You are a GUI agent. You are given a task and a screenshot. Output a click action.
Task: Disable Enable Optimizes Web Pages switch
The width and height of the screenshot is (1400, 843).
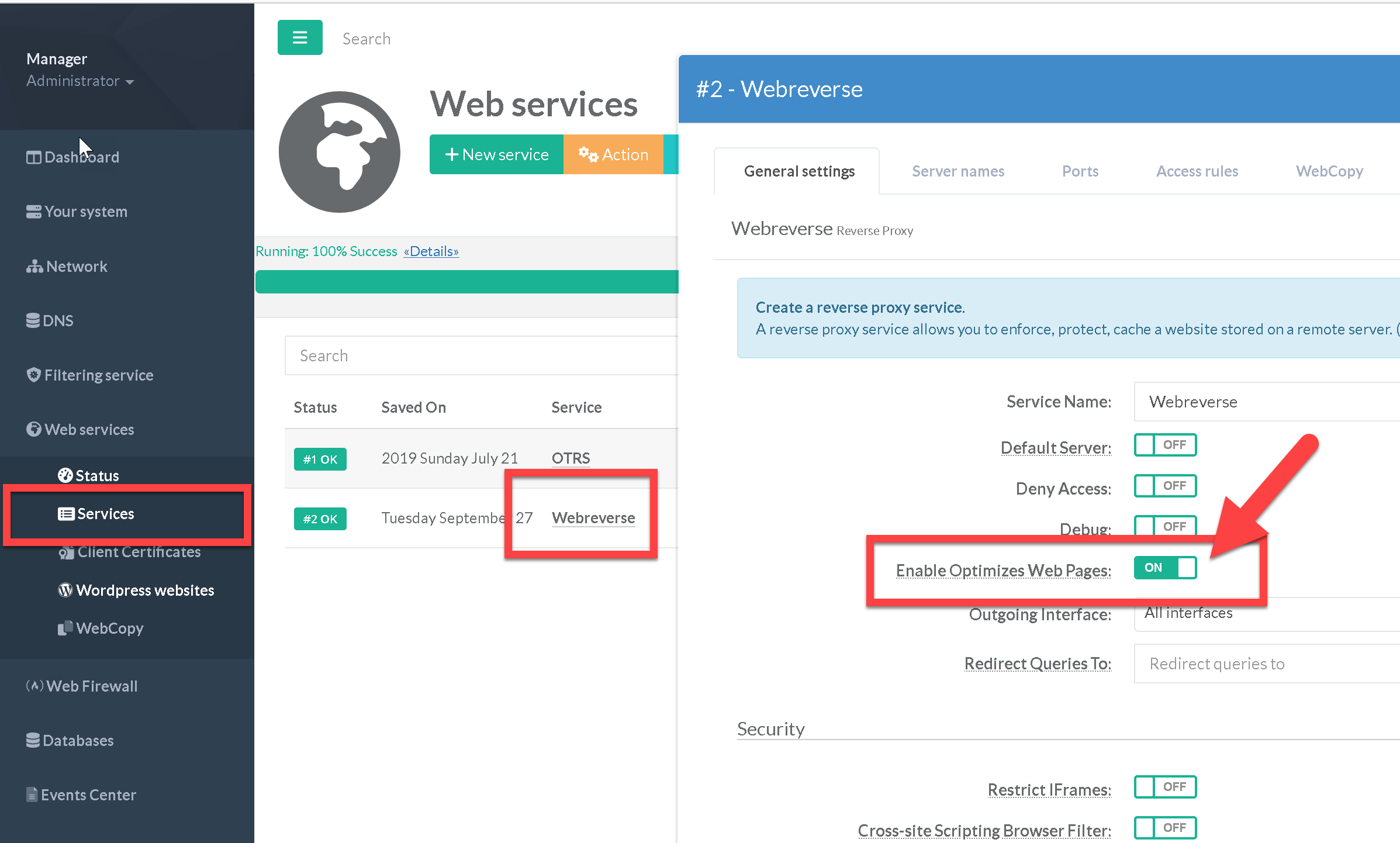click(x=1164, y=568)
